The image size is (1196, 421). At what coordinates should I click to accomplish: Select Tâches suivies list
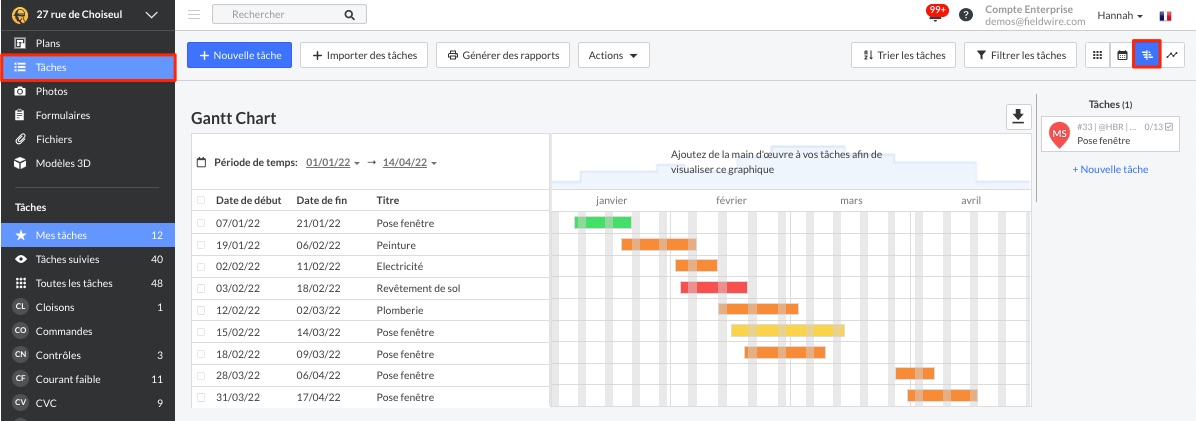coord(88,259)
